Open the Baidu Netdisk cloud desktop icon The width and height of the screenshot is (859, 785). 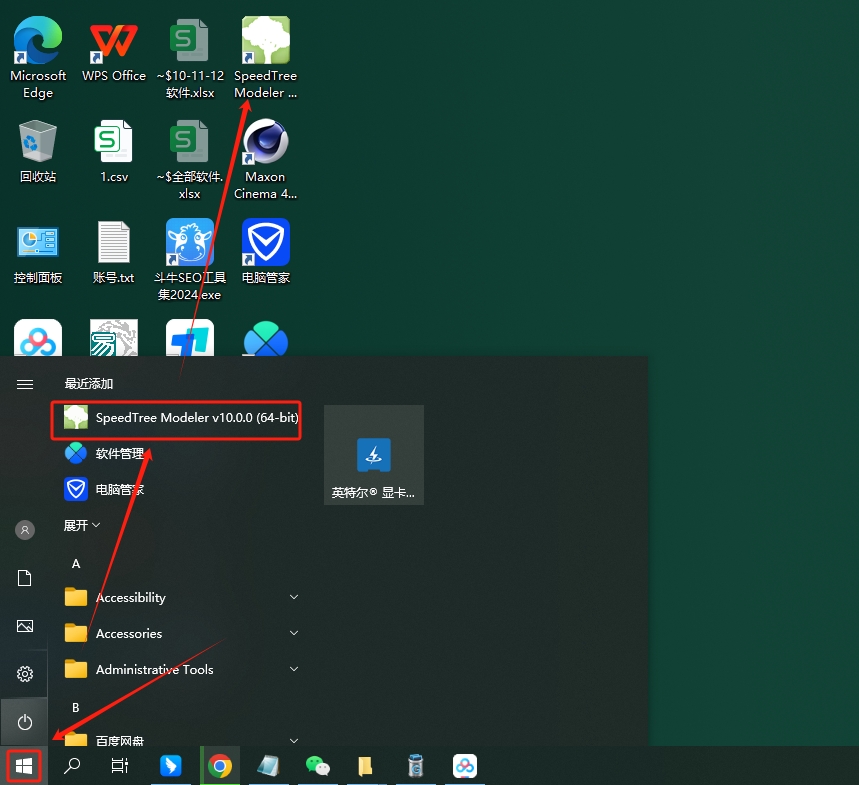(x=38, y=337)
